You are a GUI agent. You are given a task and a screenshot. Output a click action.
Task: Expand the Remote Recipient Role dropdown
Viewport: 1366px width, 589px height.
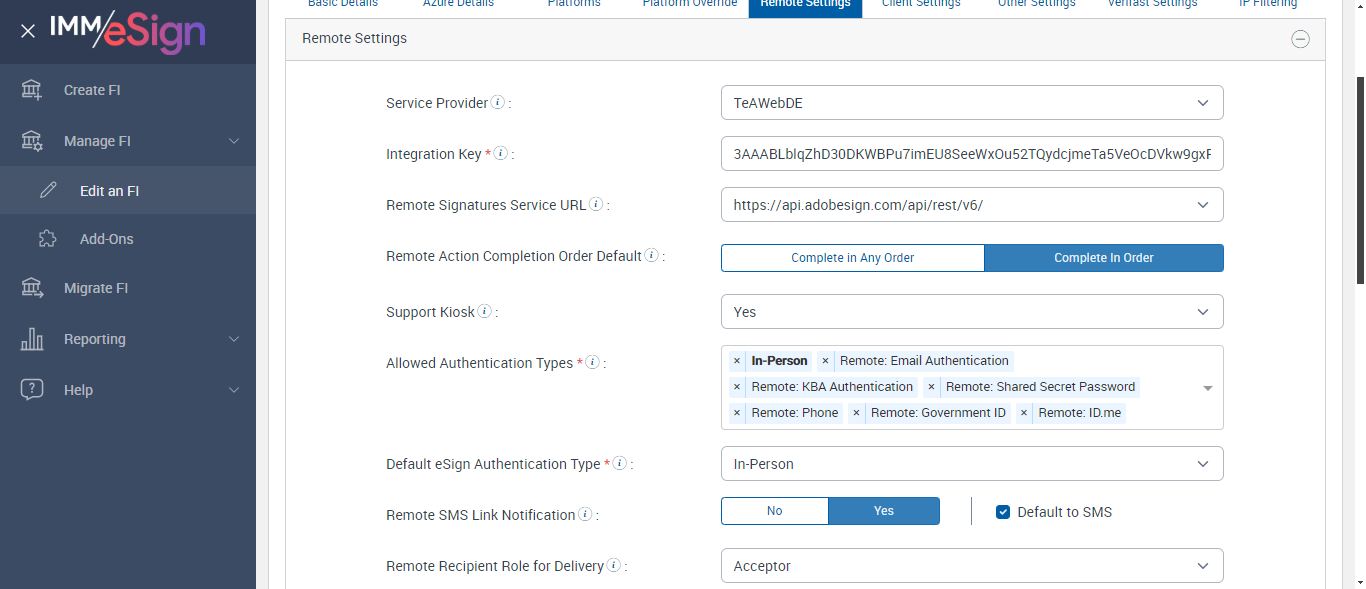971,566
